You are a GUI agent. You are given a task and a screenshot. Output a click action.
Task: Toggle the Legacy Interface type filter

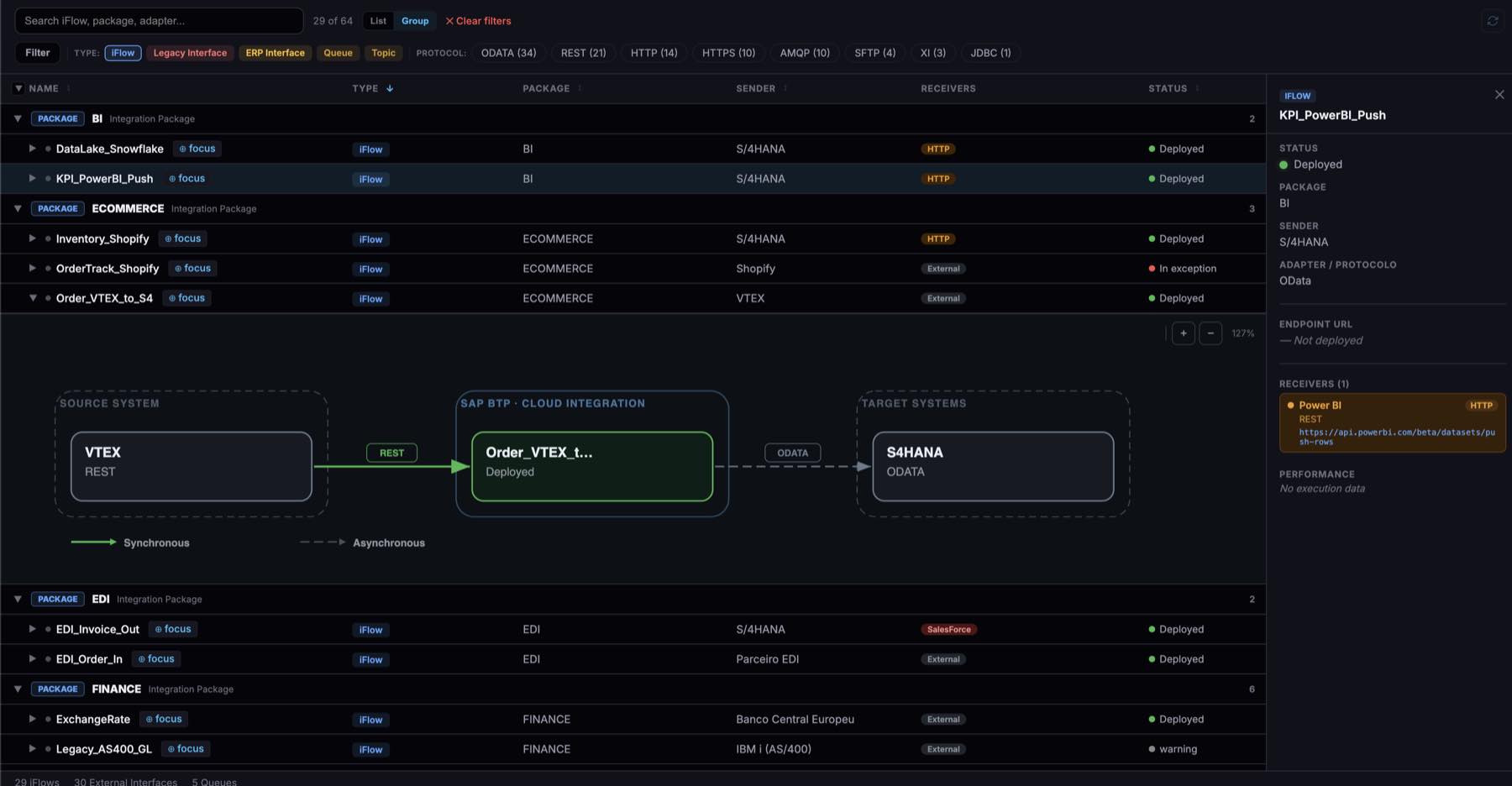point(190,53)
